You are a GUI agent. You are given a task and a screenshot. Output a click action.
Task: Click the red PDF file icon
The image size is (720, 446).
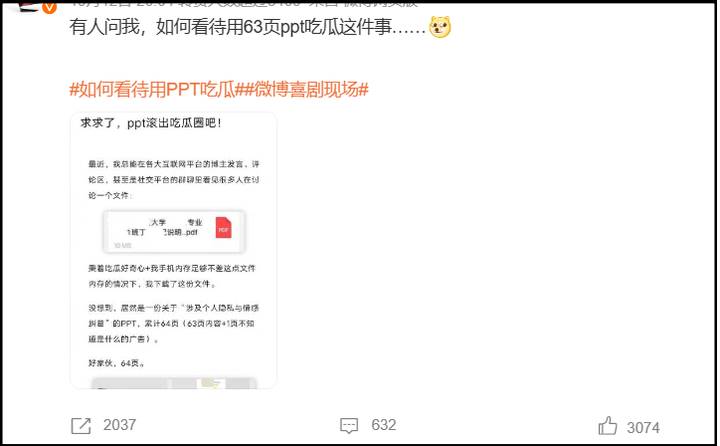(224, 228)
